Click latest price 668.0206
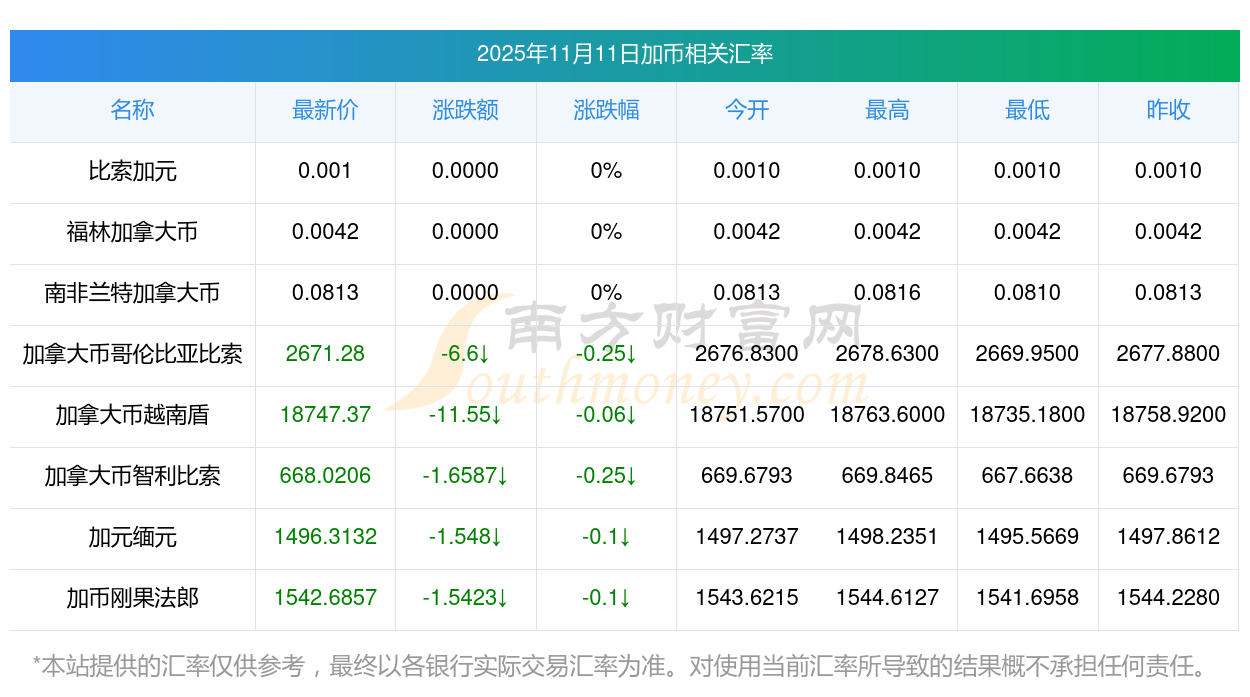The image size is (1250, 697). click(x=325, y=476)
